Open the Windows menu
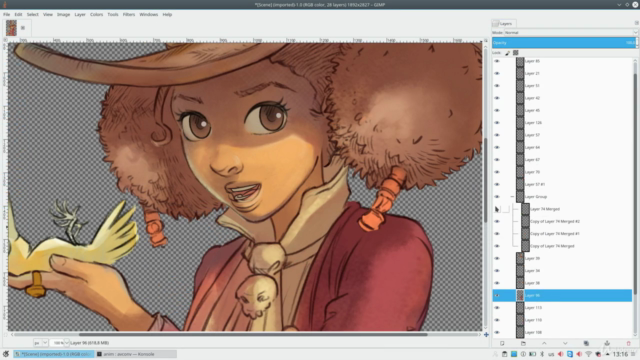 [x=149, y=14]
